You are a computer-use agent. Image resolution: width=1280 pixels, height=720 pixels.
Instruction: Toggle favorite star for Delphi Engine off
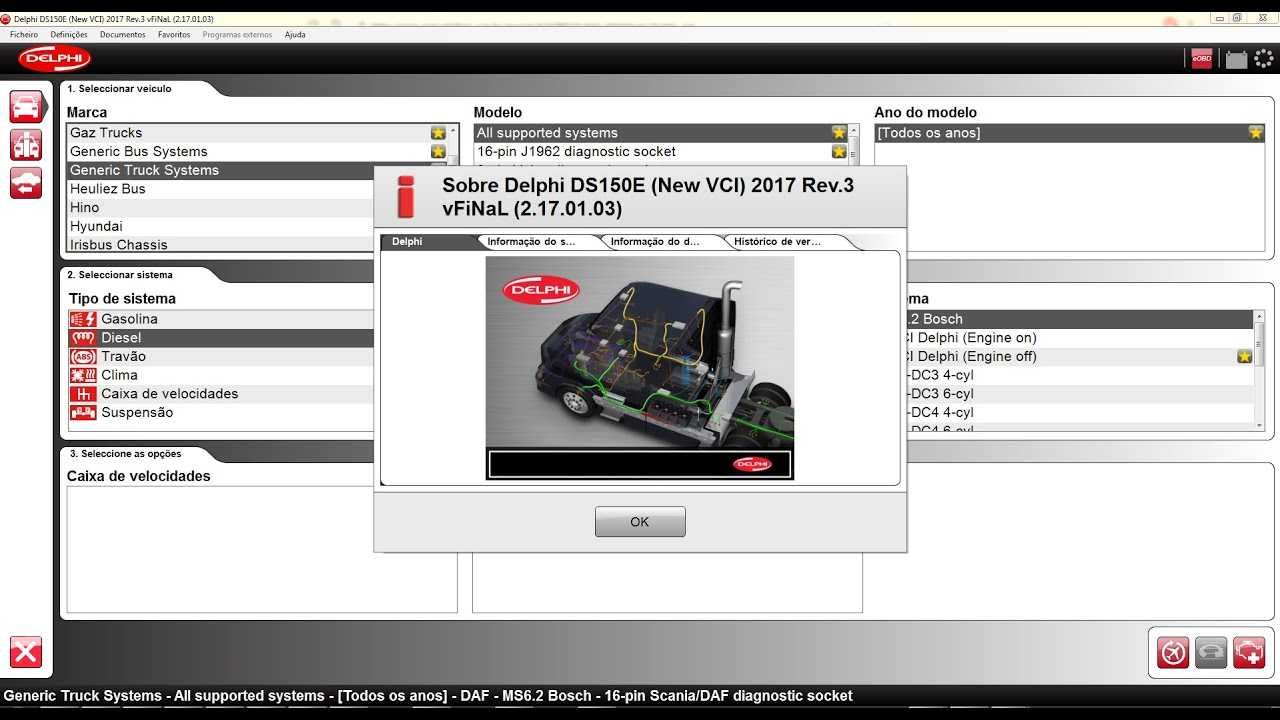pos(1244,356)
